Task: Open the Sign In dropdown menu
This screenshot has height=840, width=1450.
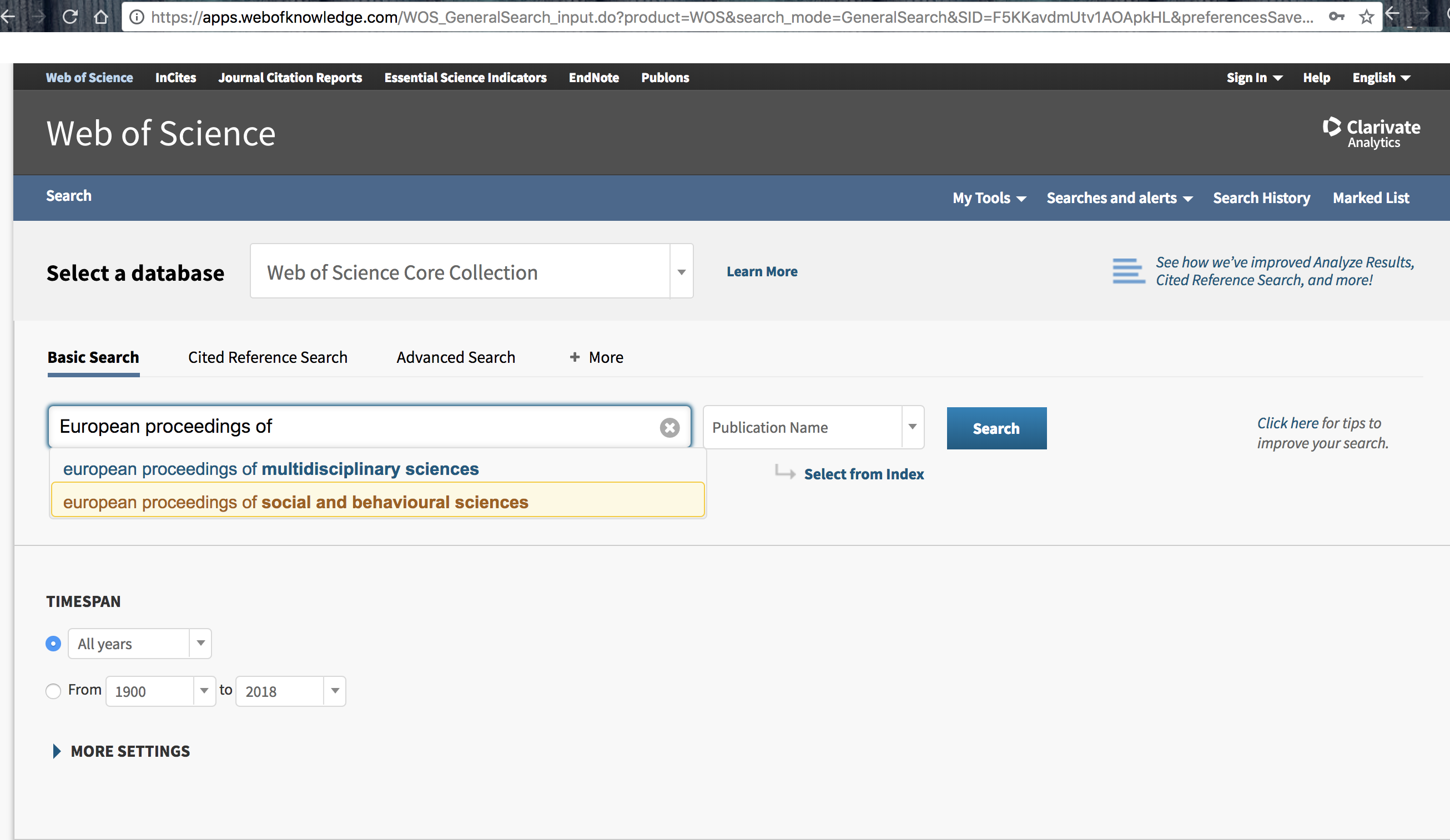Action: pos(1255,78)
